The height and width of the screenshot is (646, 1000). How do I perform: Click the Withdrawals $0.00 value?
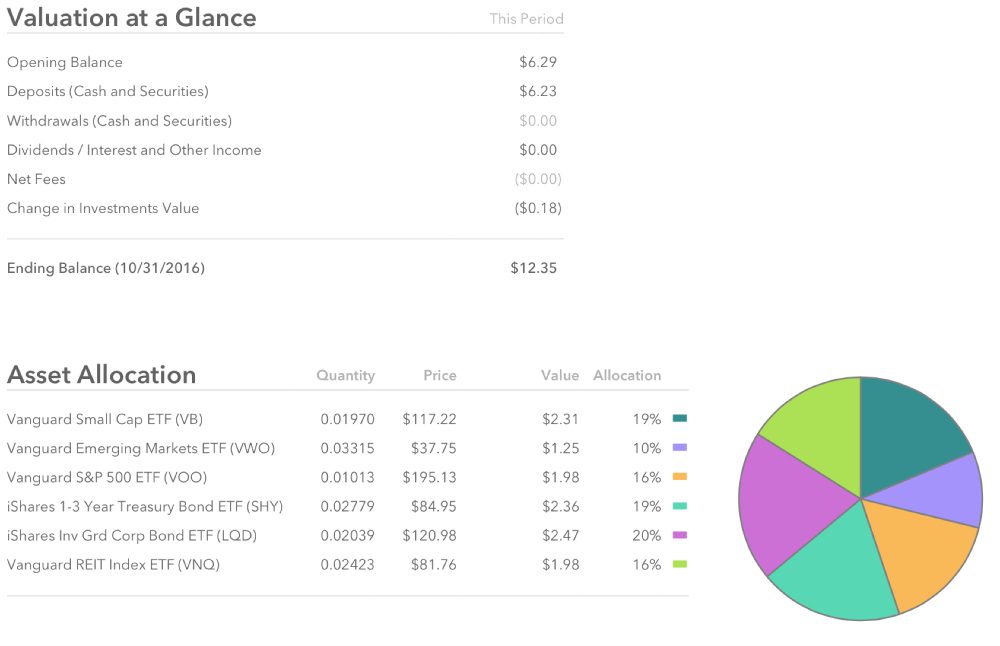click(538, 121)
